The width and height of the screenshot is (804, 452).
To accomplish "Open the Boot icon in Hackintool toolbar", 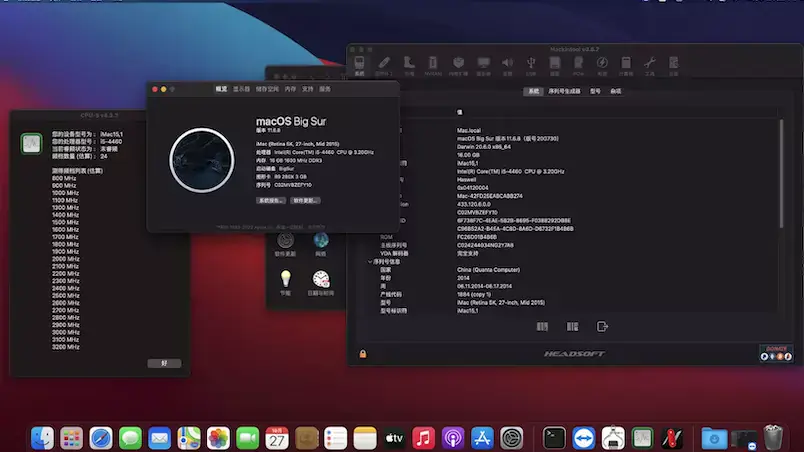I will coord(409,65).
